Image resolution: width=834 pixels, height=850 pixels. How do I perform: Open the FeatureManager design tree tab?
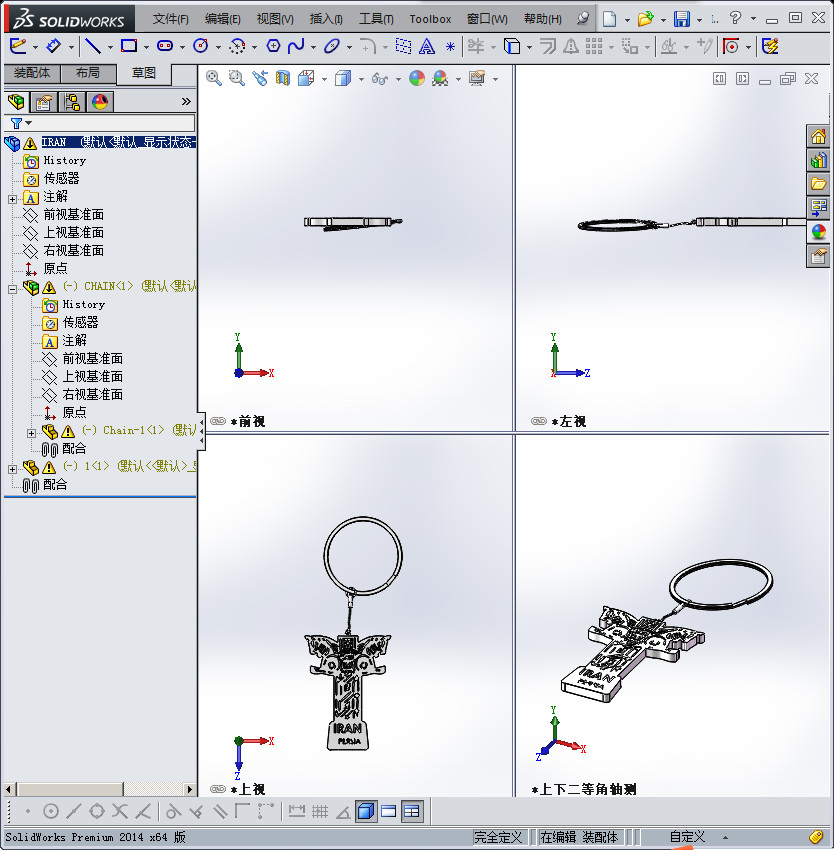(x=16, y=102)
